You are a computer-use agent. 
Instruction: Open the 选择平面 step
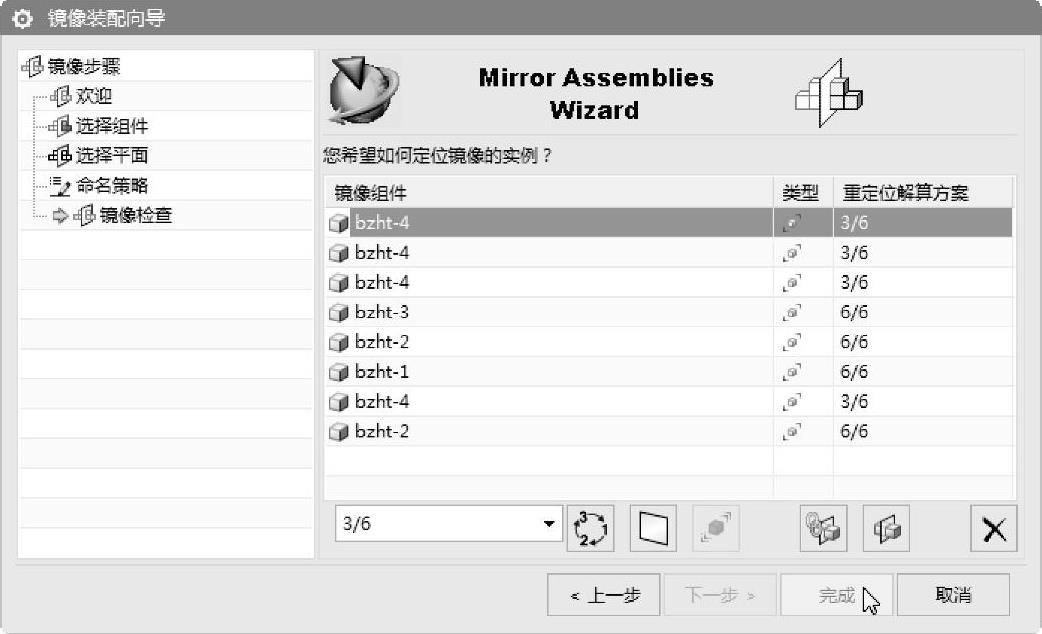tap(112, 156)
